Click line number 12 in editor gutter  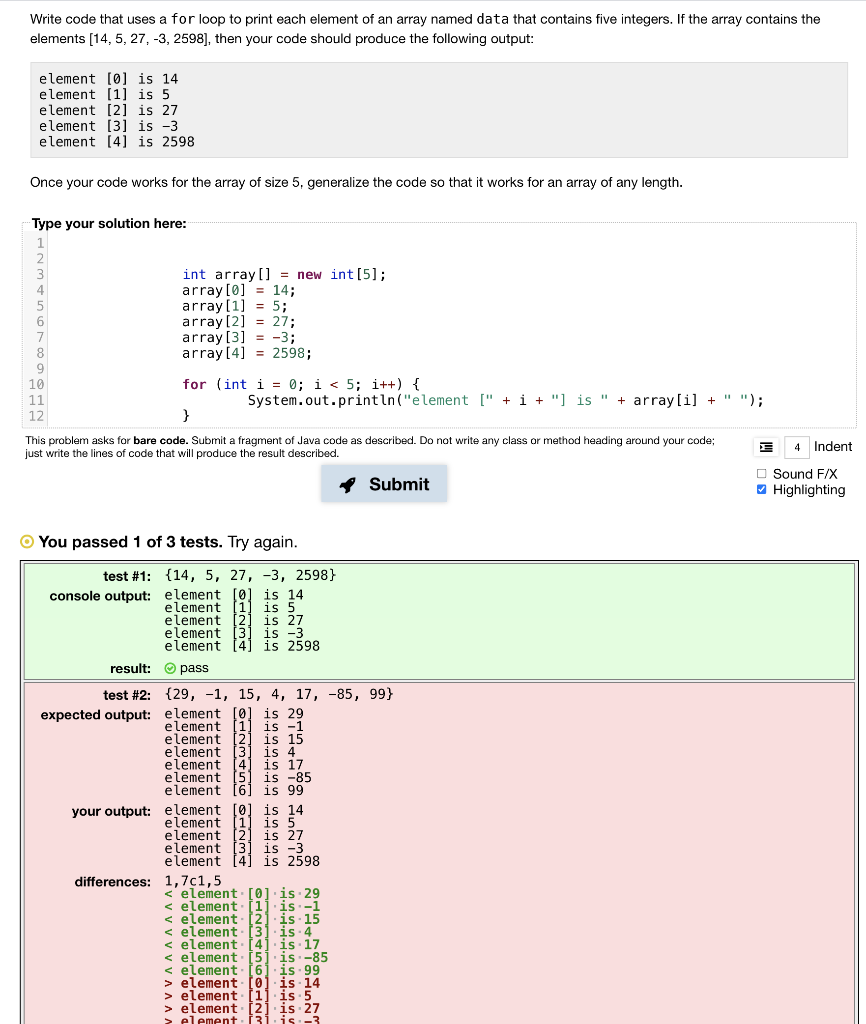pyautogui.click(x=37, y=415)
